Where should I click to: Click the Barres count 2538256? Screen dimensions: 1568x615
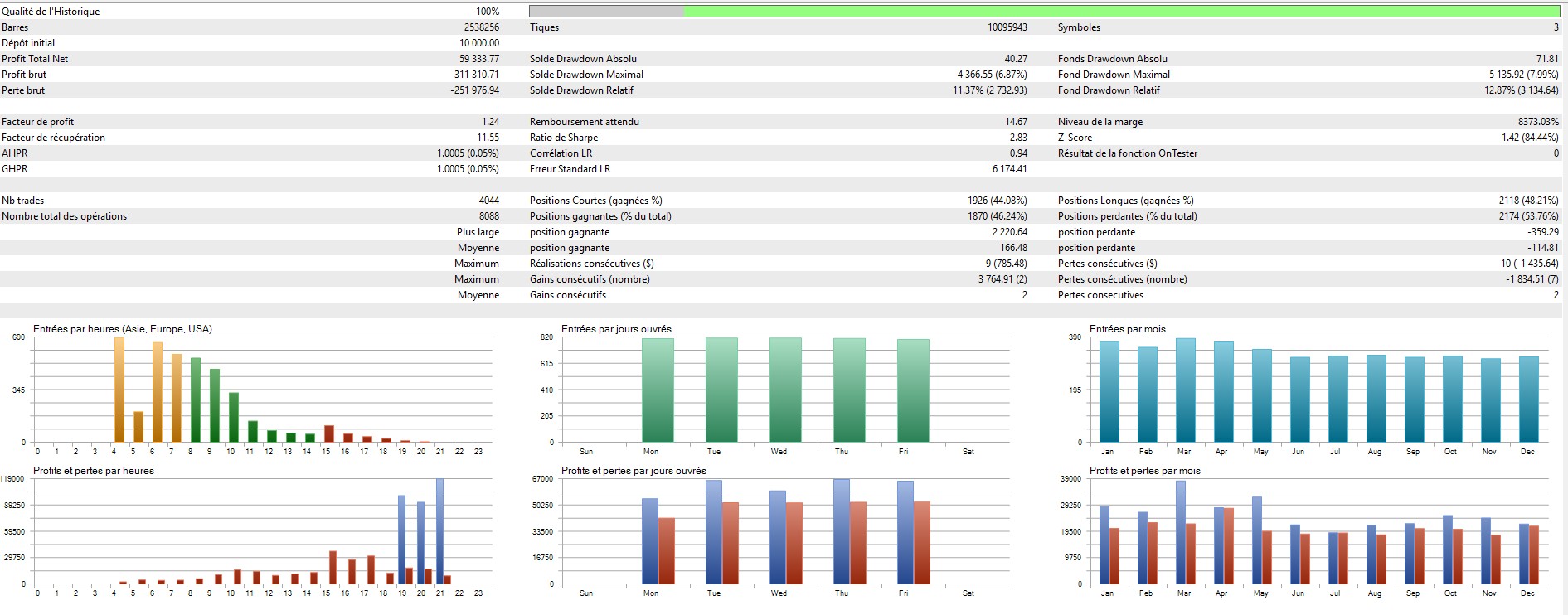point(482,27)
